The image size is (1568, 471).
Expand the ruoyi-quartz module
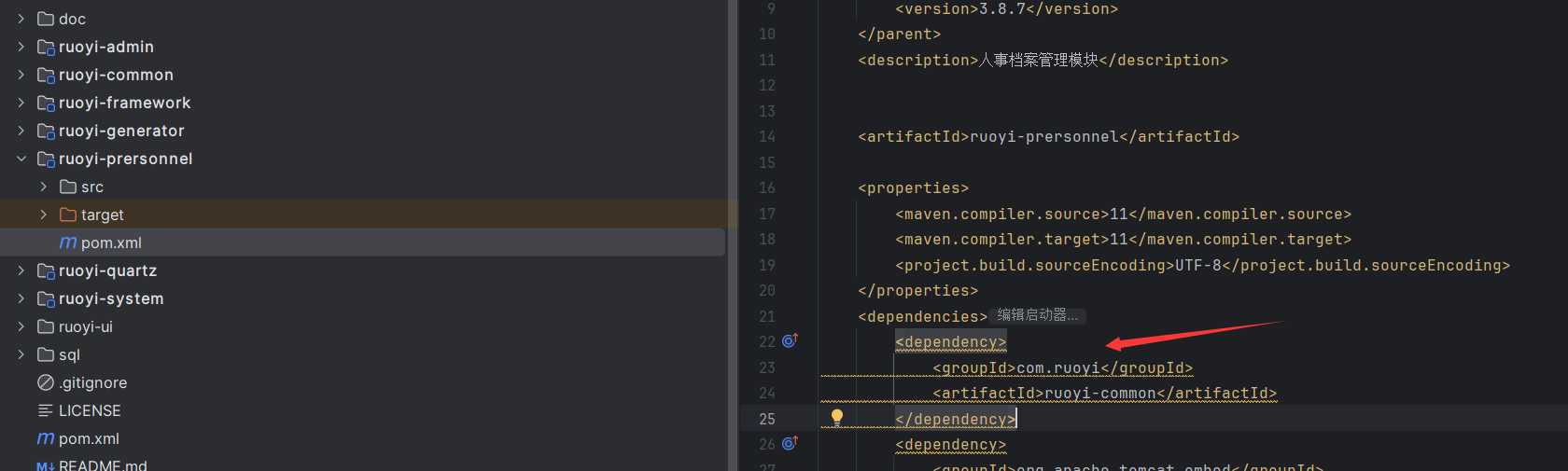click(21, 270)
